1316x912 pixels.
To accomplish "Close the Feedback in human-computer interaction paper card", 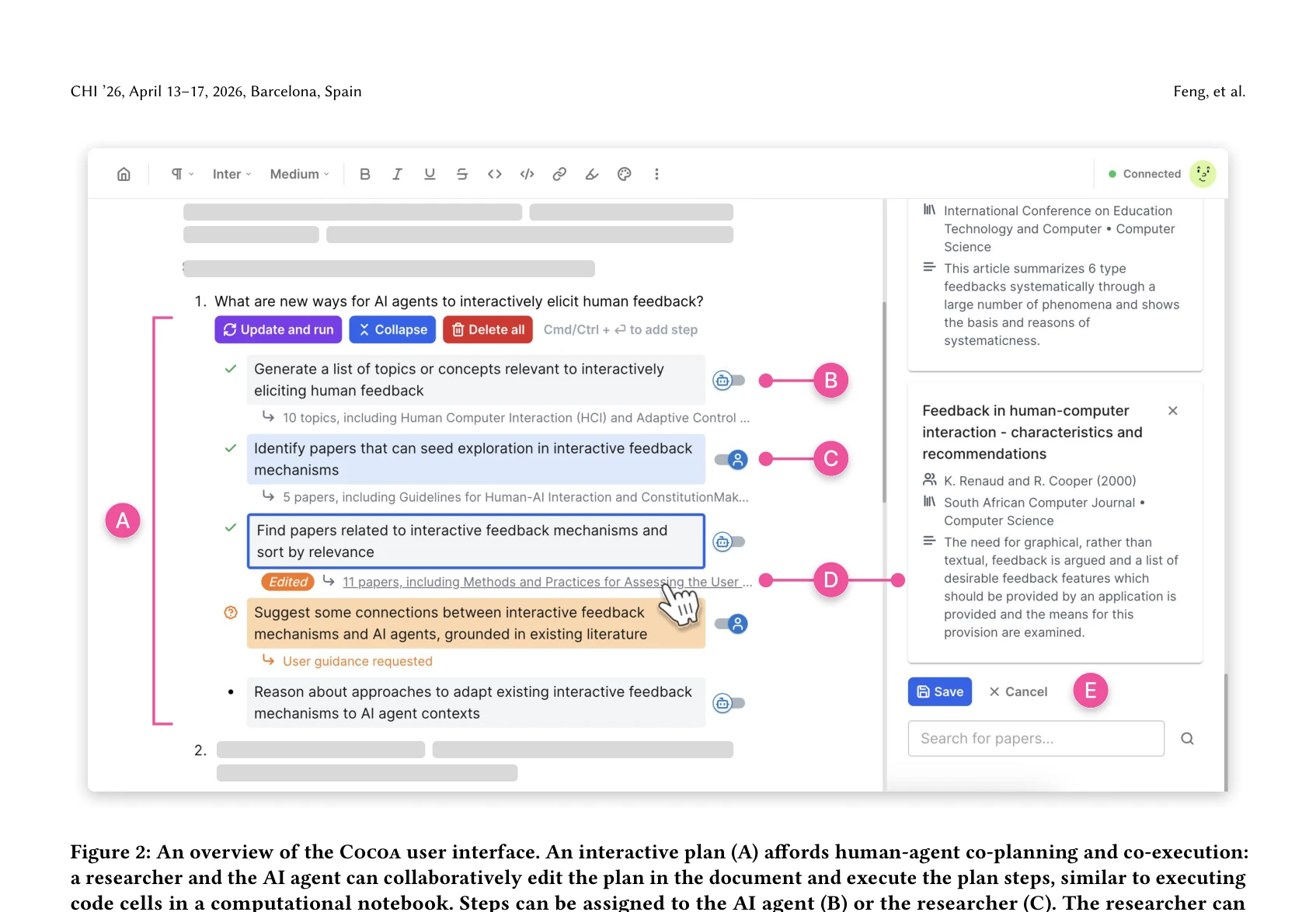I will point(1173,411).
